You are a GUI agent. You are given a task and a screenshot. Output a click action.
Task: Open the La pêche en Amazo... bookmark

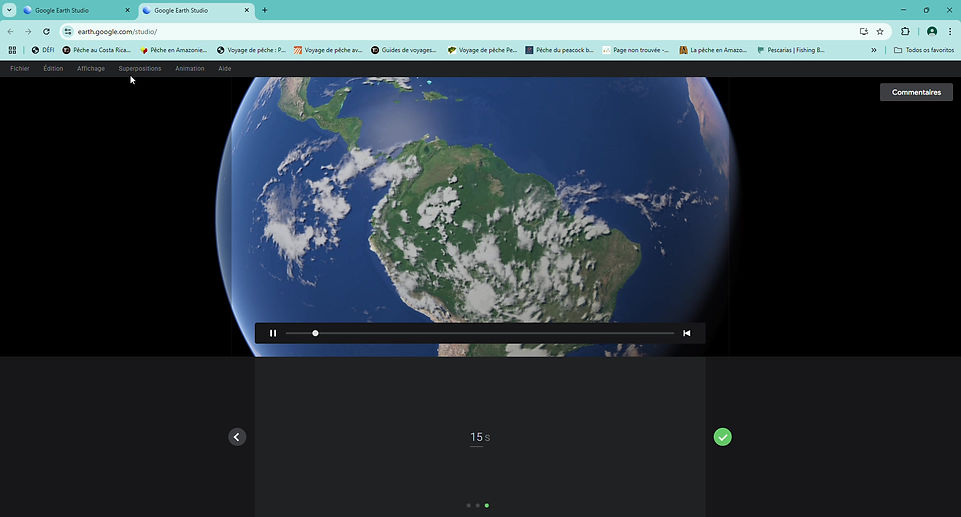(713, 50)
